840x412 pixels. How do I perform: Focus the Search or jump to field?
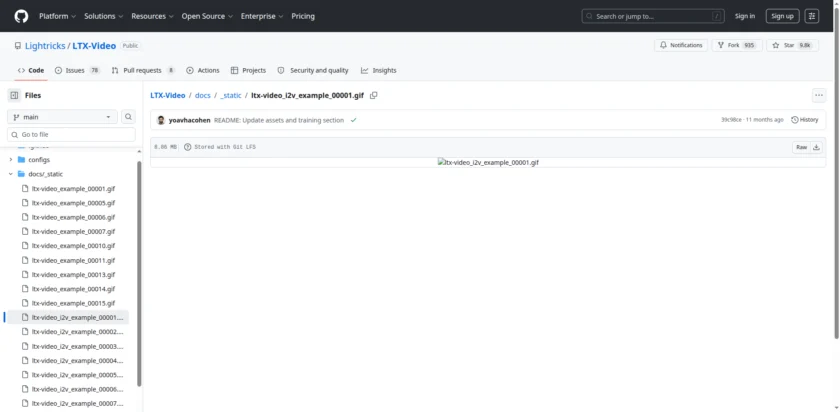pyautogui.click(x=653, y=16)
